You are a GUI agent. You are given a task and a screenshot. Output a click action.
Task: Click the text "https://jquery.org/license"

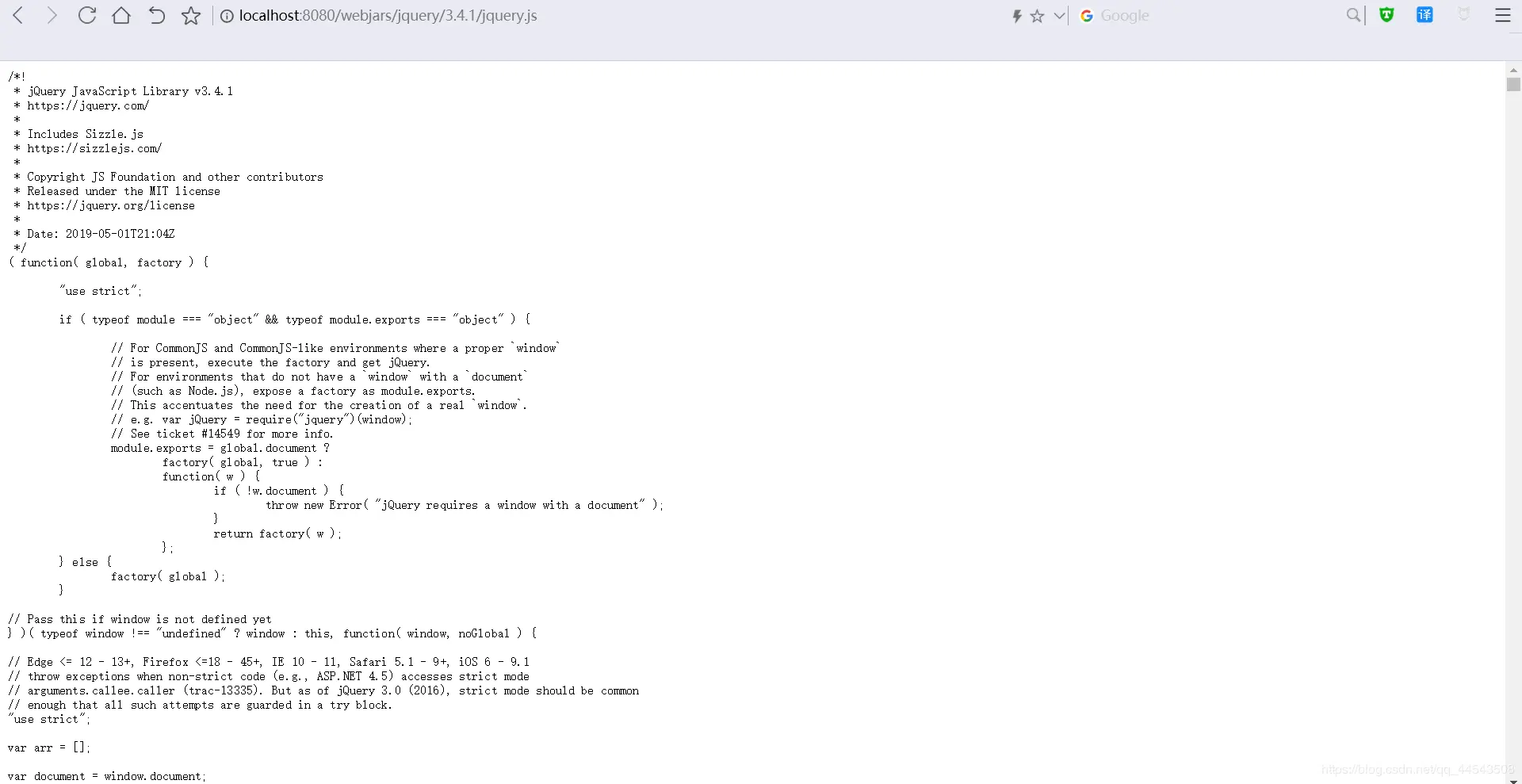click(x=111, y=205)
